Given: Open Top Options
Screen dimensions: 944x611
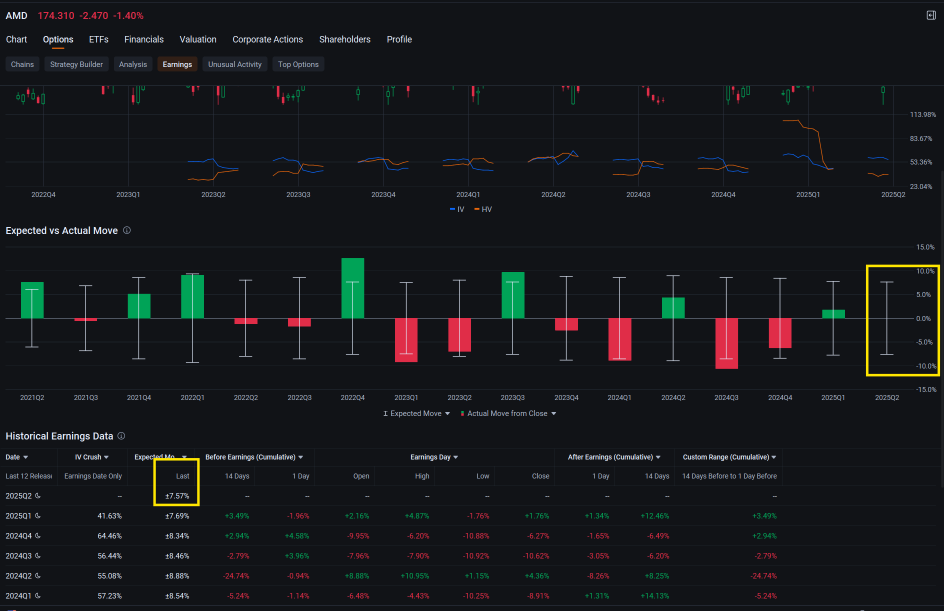Looking at the screenshot, I should (x=298, y=64).
